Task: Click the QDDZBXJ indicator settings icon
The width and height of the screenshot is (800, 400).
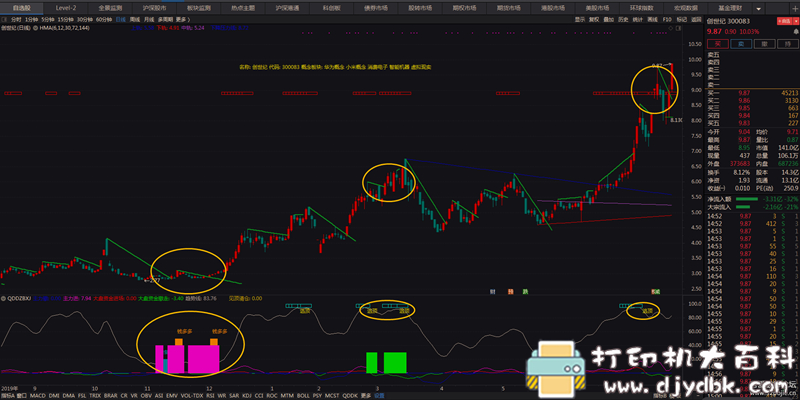Action: coord(4,298)
